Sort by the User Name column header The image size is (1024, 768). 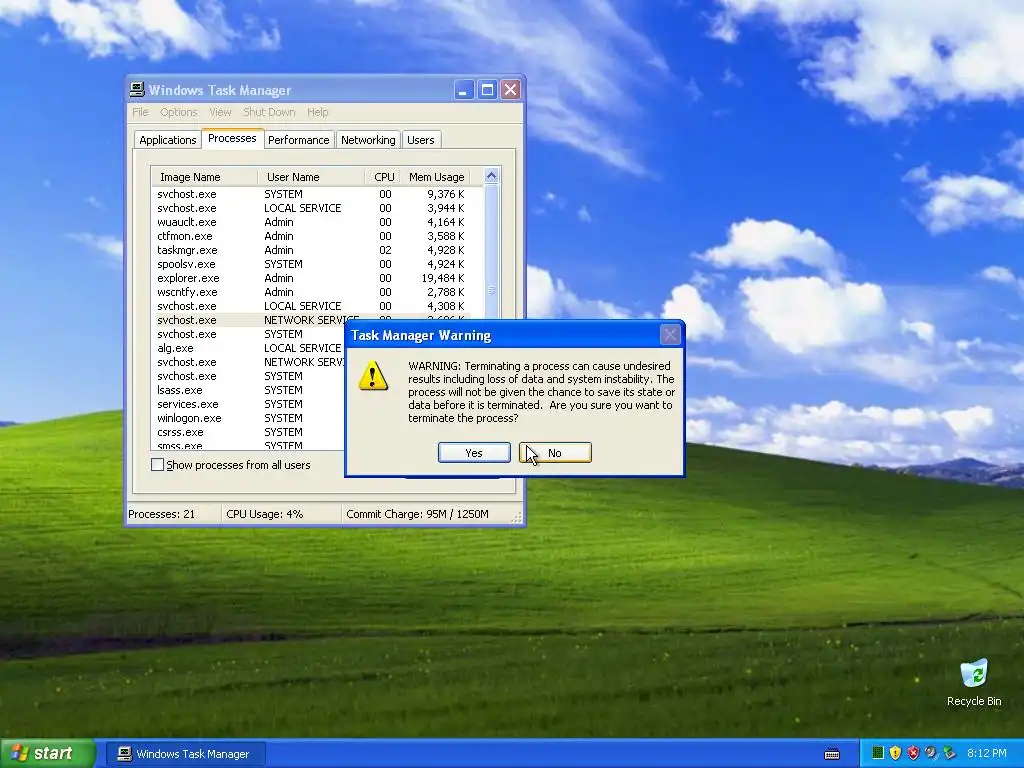pos(311,177)
